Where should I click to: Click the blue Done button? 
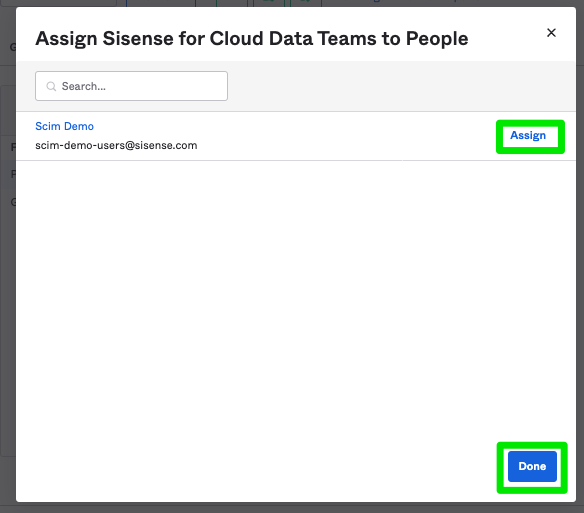(532, 466)
